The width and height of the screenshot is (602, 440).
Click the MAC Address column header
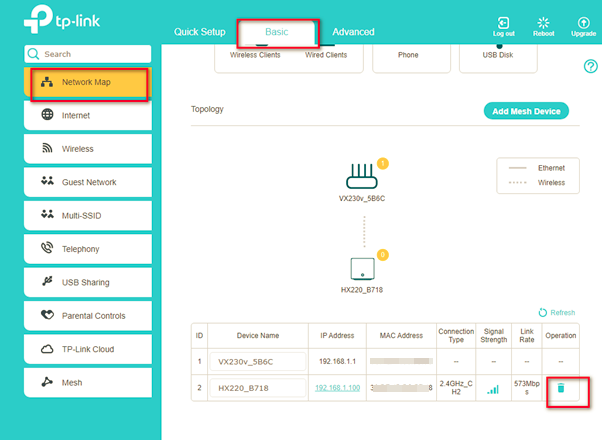[401, 336]
